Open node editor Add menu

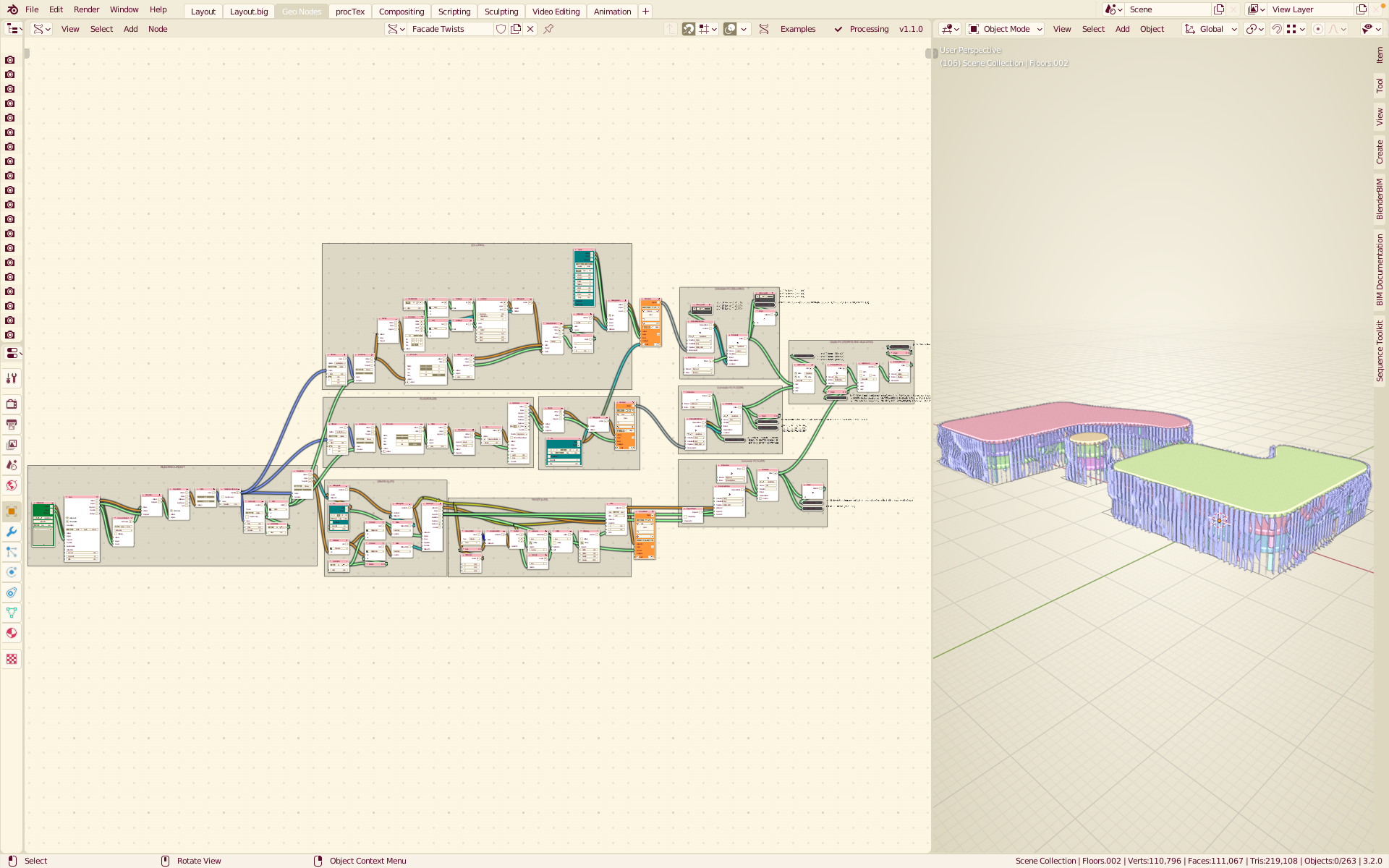pyautogui.click(x=130, y=29)
